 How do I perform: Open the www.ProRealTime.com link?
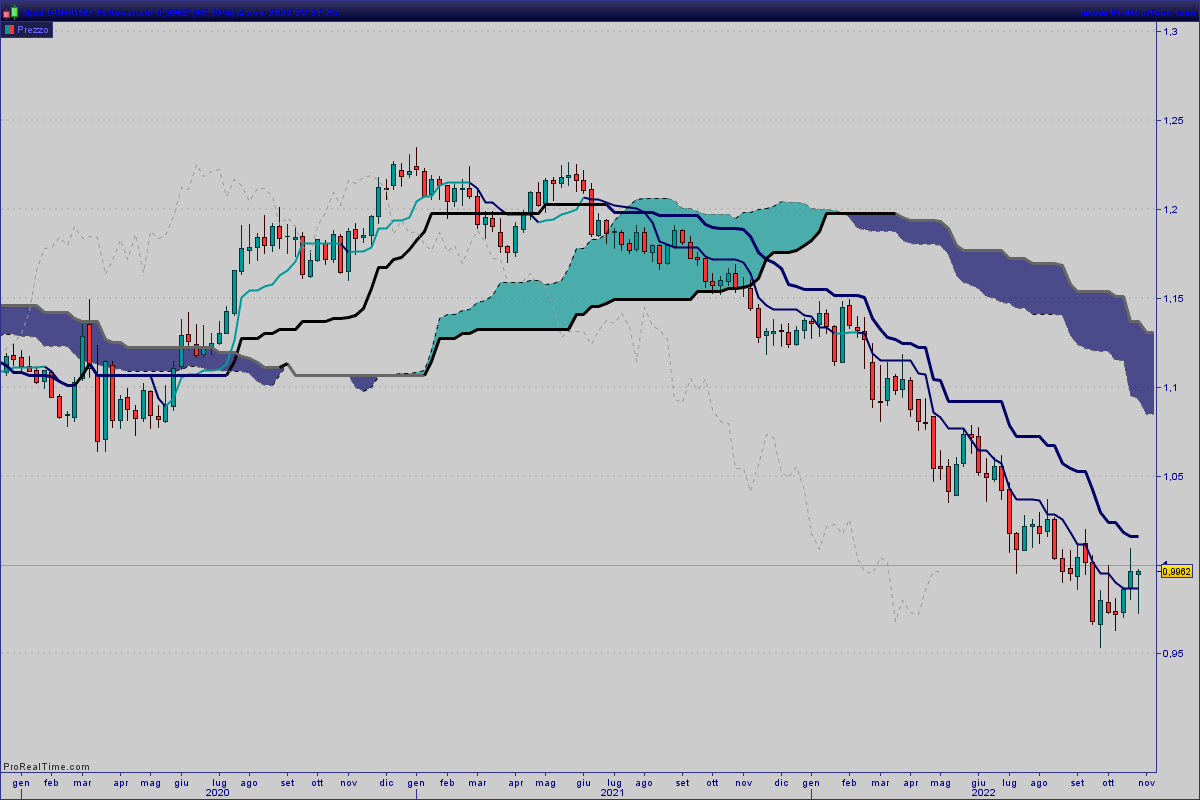click(x=1138, y=11)
